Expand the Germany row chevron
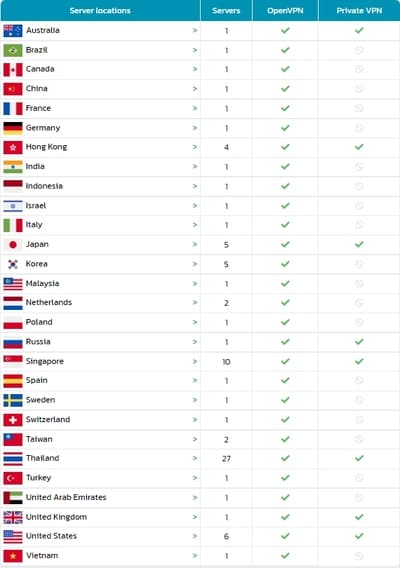 [195, 128]
